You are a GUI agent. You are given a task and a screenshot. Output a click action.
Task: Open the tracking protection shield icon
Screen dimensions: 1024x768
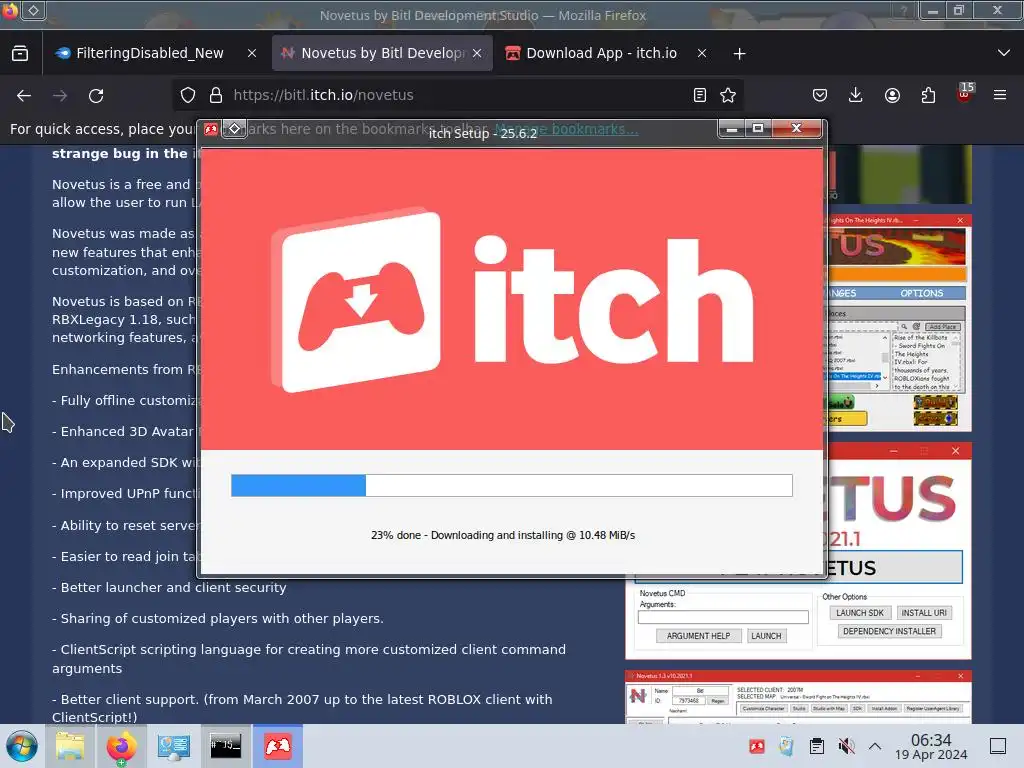[188, 95]
